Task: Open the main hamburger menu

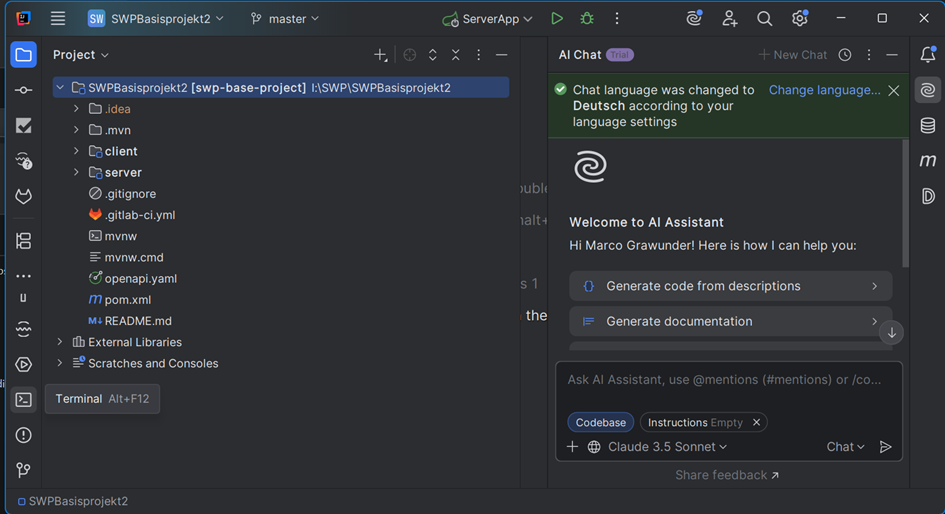Action: click(x=58, y=19)
